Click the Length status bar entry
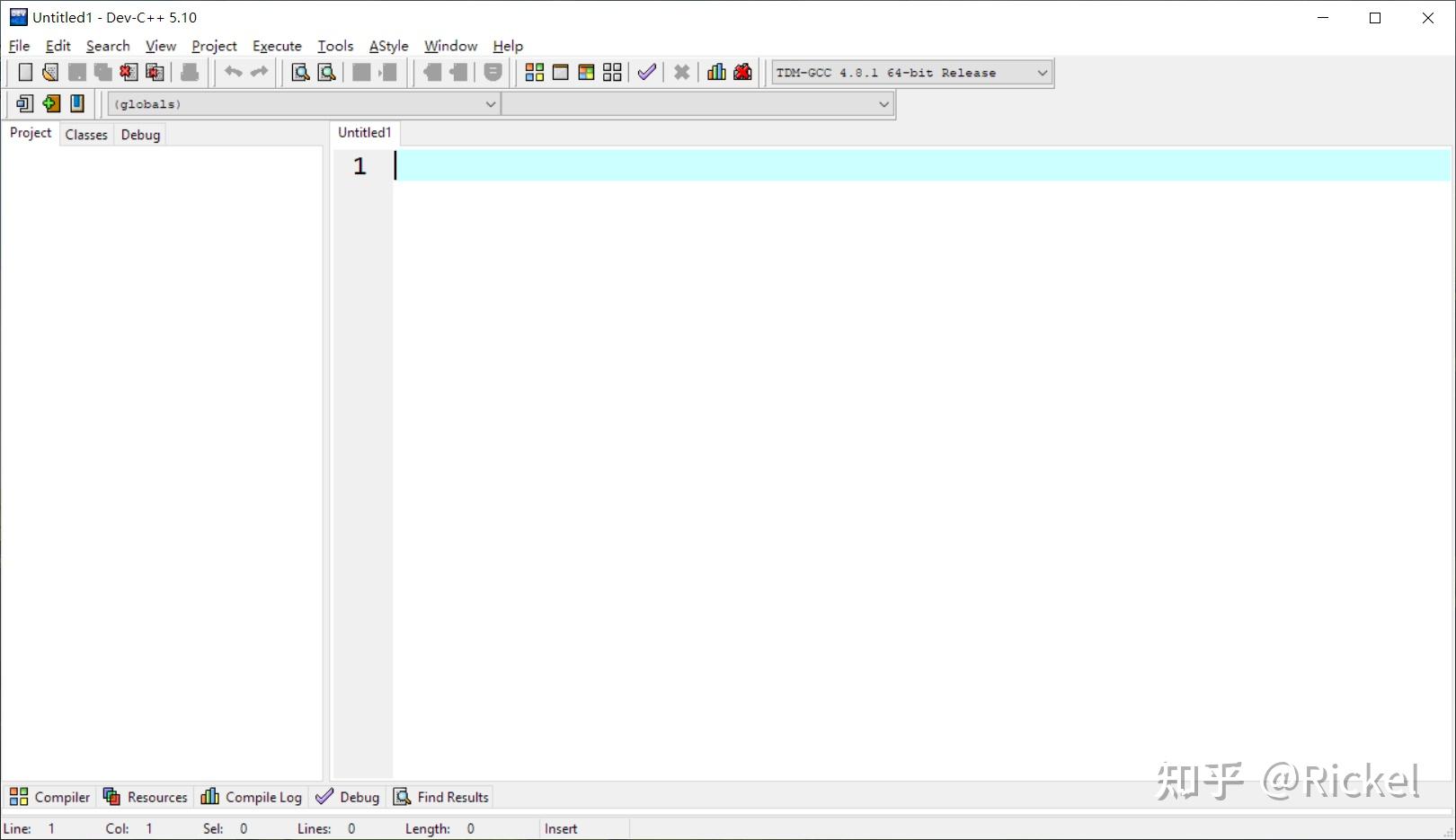This screenshot has height=840, width=1456. point(440,829)
